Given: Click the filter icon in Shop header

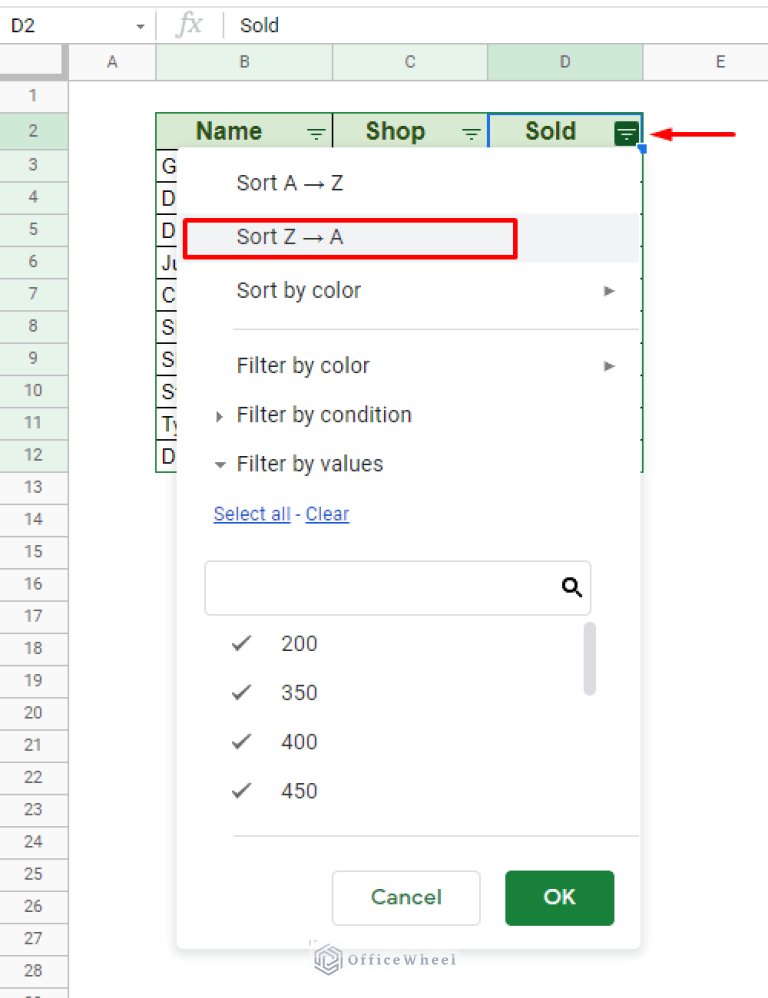Looking at the screenshot, I should point(471,134).
